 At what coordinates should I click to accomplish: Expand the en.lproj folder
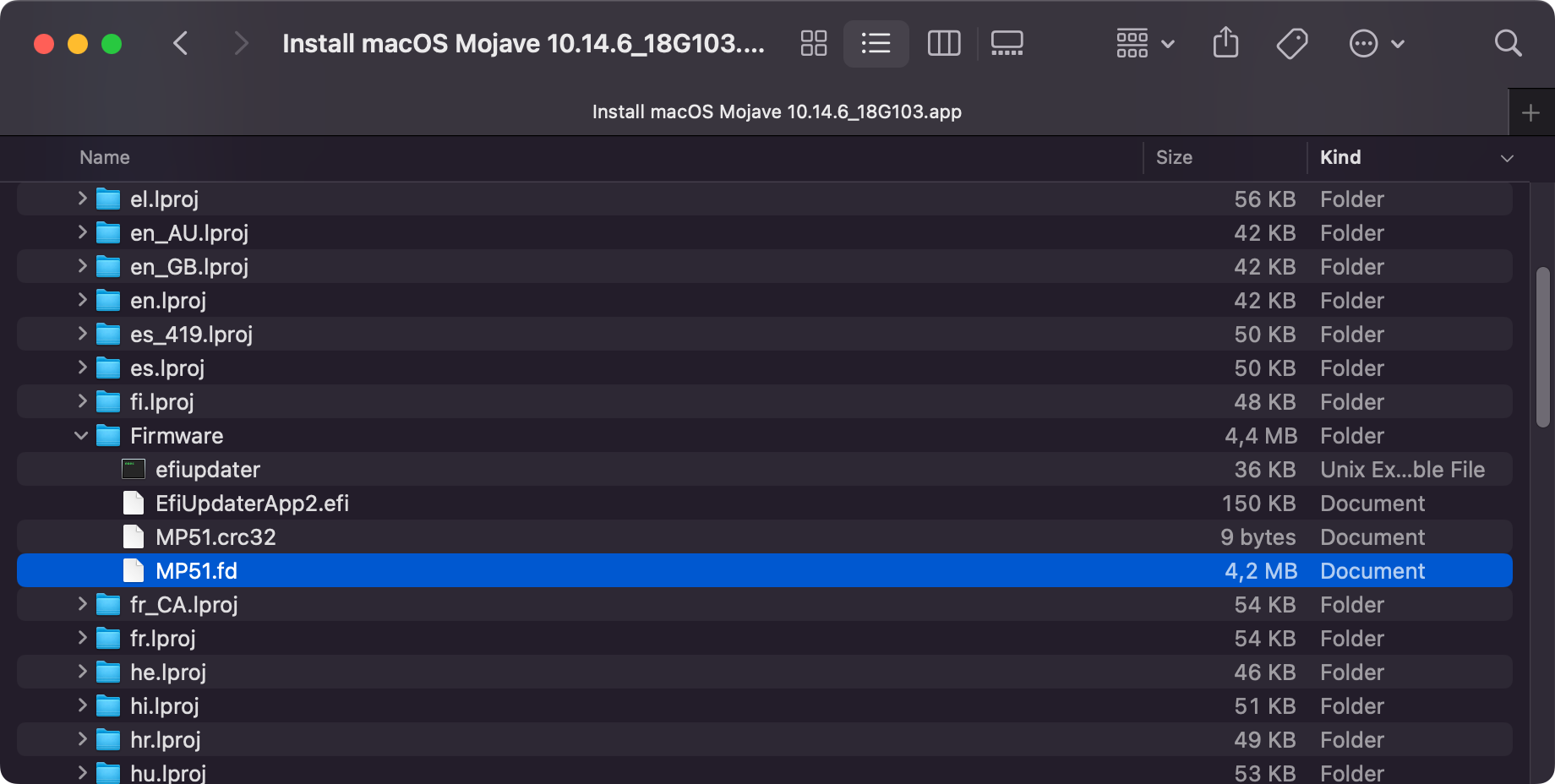(82, 300)
